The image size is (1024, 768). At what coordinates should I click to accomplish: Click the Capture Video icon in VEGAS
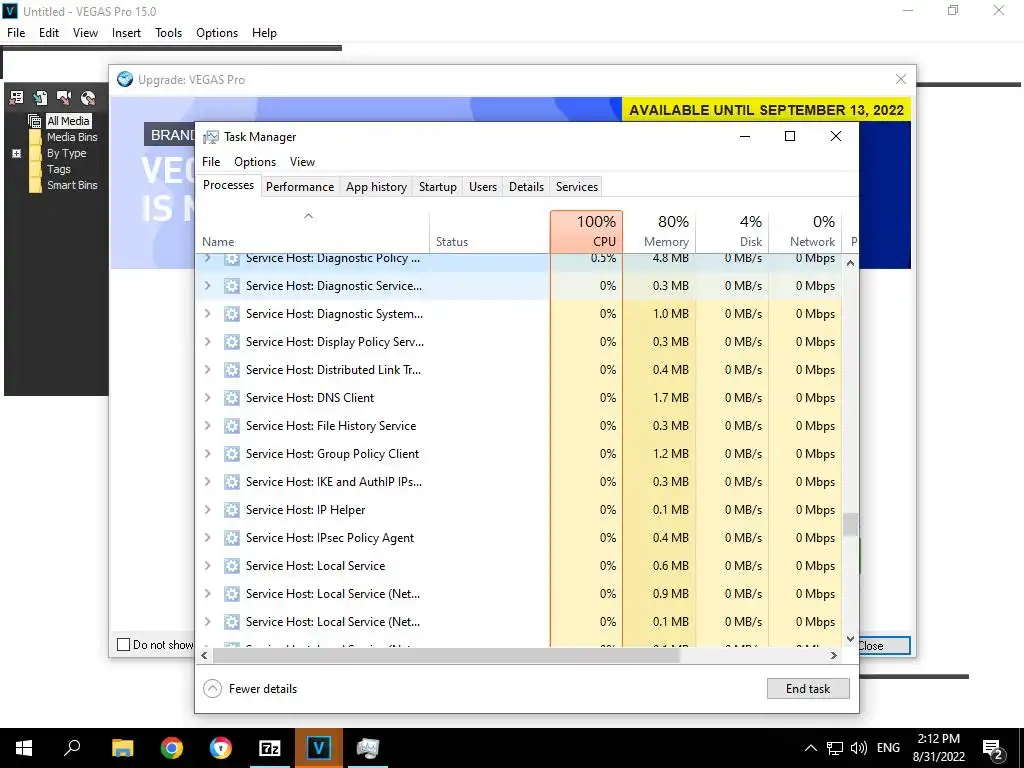[64, 98]
